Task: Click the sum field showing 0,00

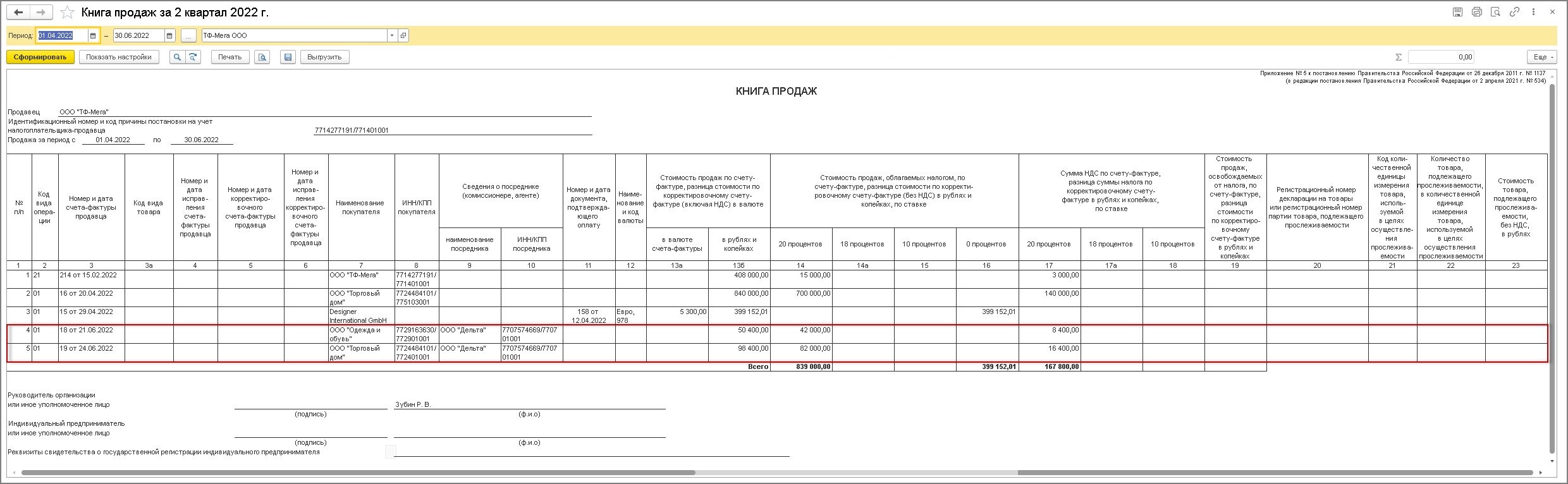Action: (1441, 57)
